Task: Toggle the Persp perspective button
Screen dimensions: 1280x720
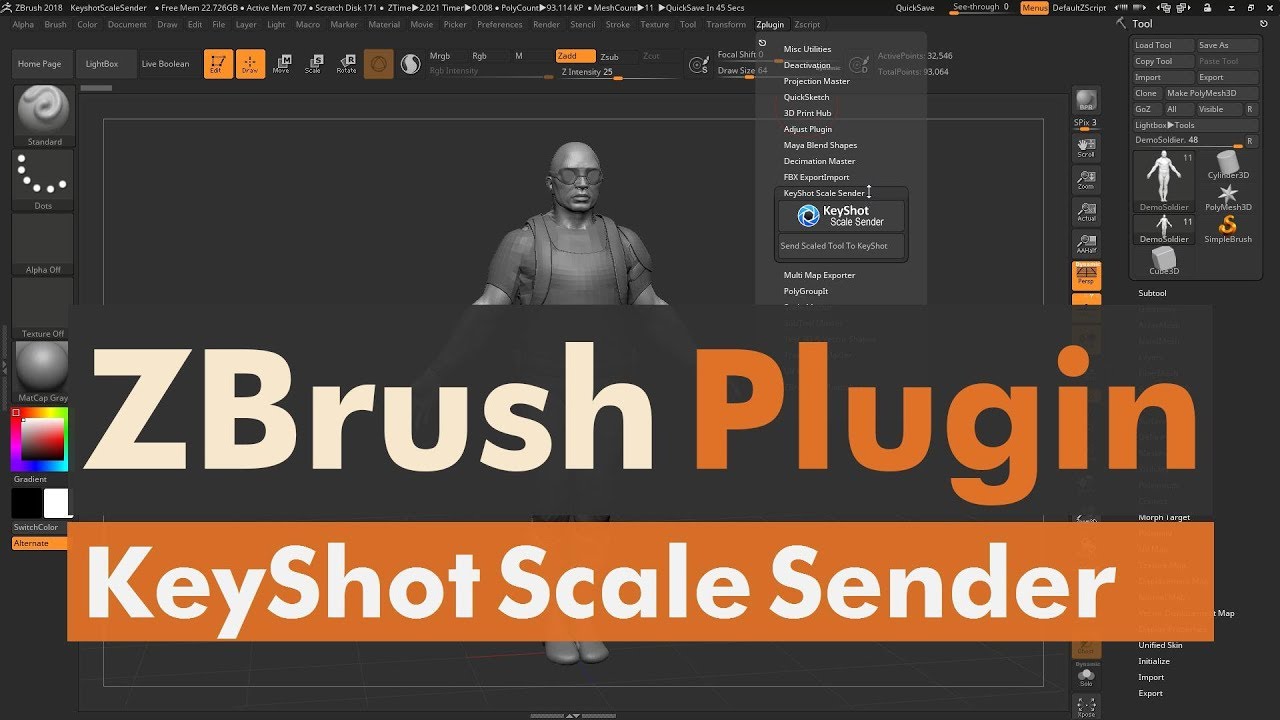Action: pos(1086,275)
